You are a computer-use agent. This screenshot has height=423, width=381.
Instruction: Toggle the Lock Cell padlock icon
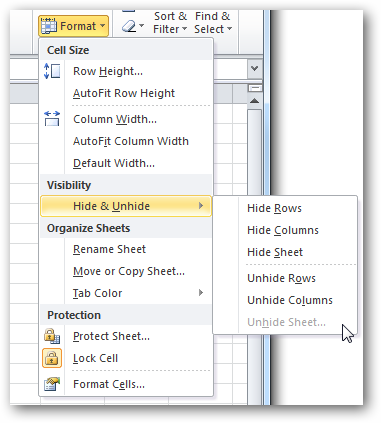(52, 358)
